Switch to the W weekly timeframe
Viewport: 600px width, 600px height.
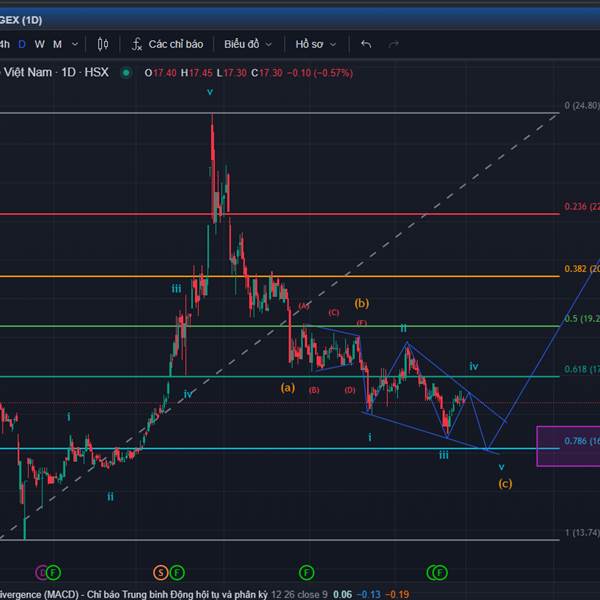pos(39,44)
